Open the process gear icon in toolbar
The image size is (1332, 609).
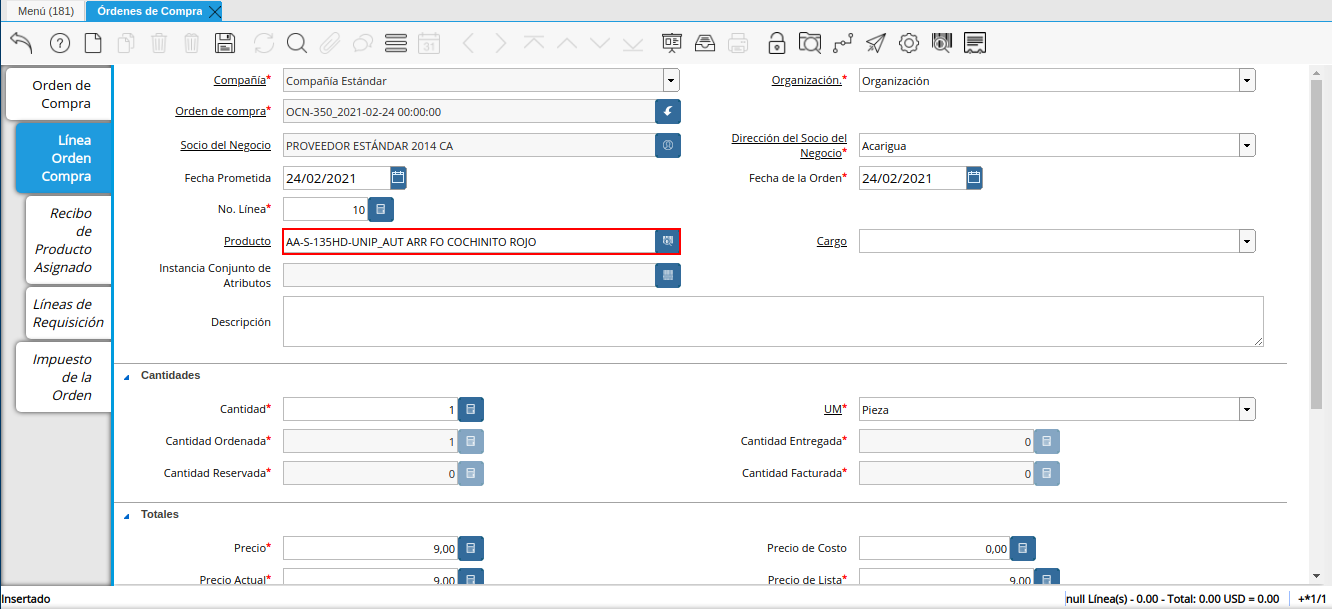coord(908,43)
